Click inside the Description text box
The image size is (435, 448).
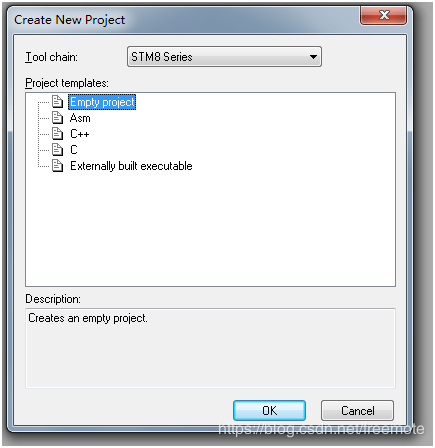pos(210,348)
